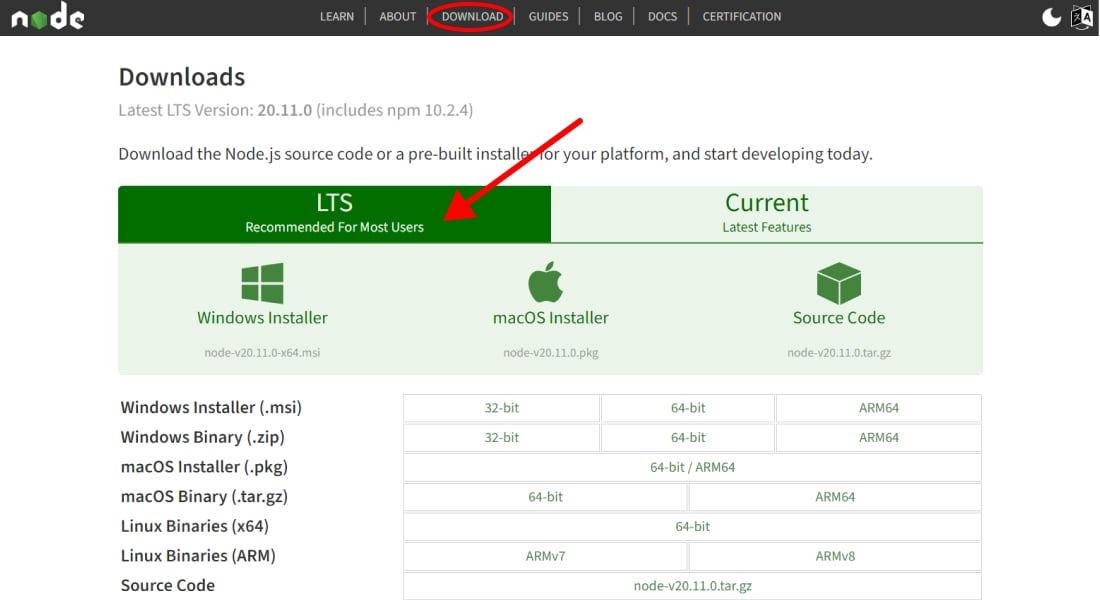Open the CERTIFICATION menu item
Image resolution: width=1100 pixels, height=600 pixels.
pyautogui.click(x=742, y=17)
